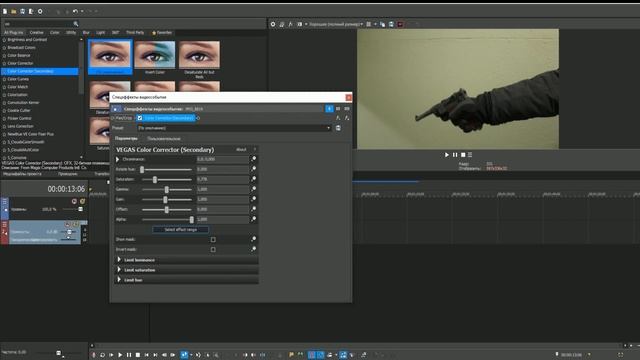Select Color Curves in plug-in list

[18, 79]
